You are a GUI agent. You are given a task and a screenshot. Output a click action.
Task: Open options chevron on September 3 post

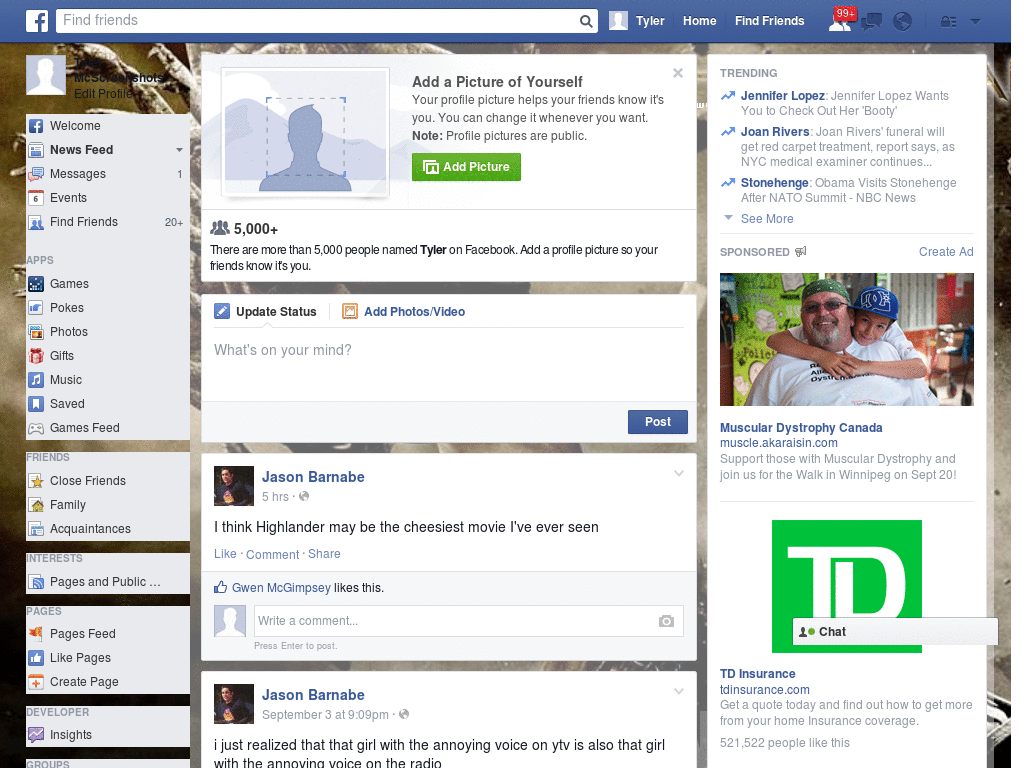coord(679,691)
